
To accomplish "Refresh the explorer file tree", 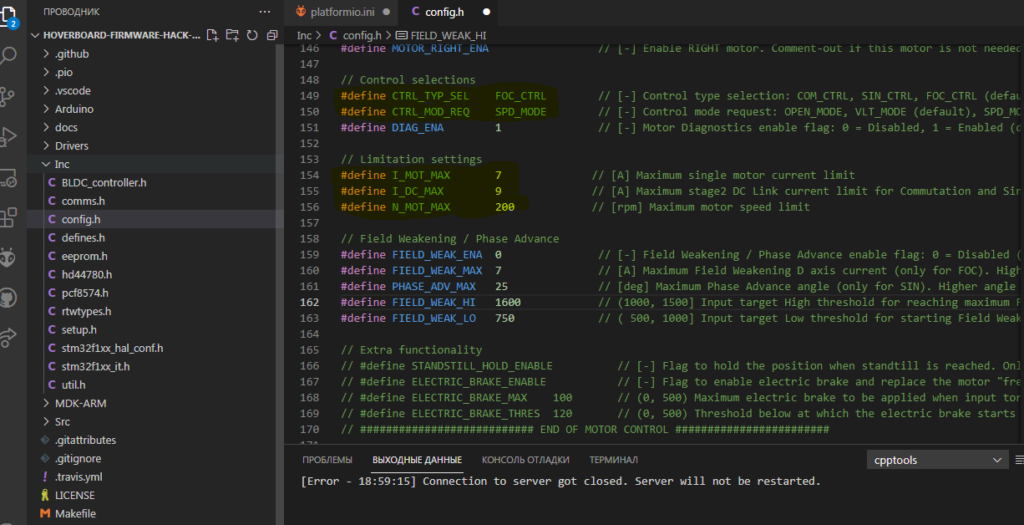I will (252, 35).
